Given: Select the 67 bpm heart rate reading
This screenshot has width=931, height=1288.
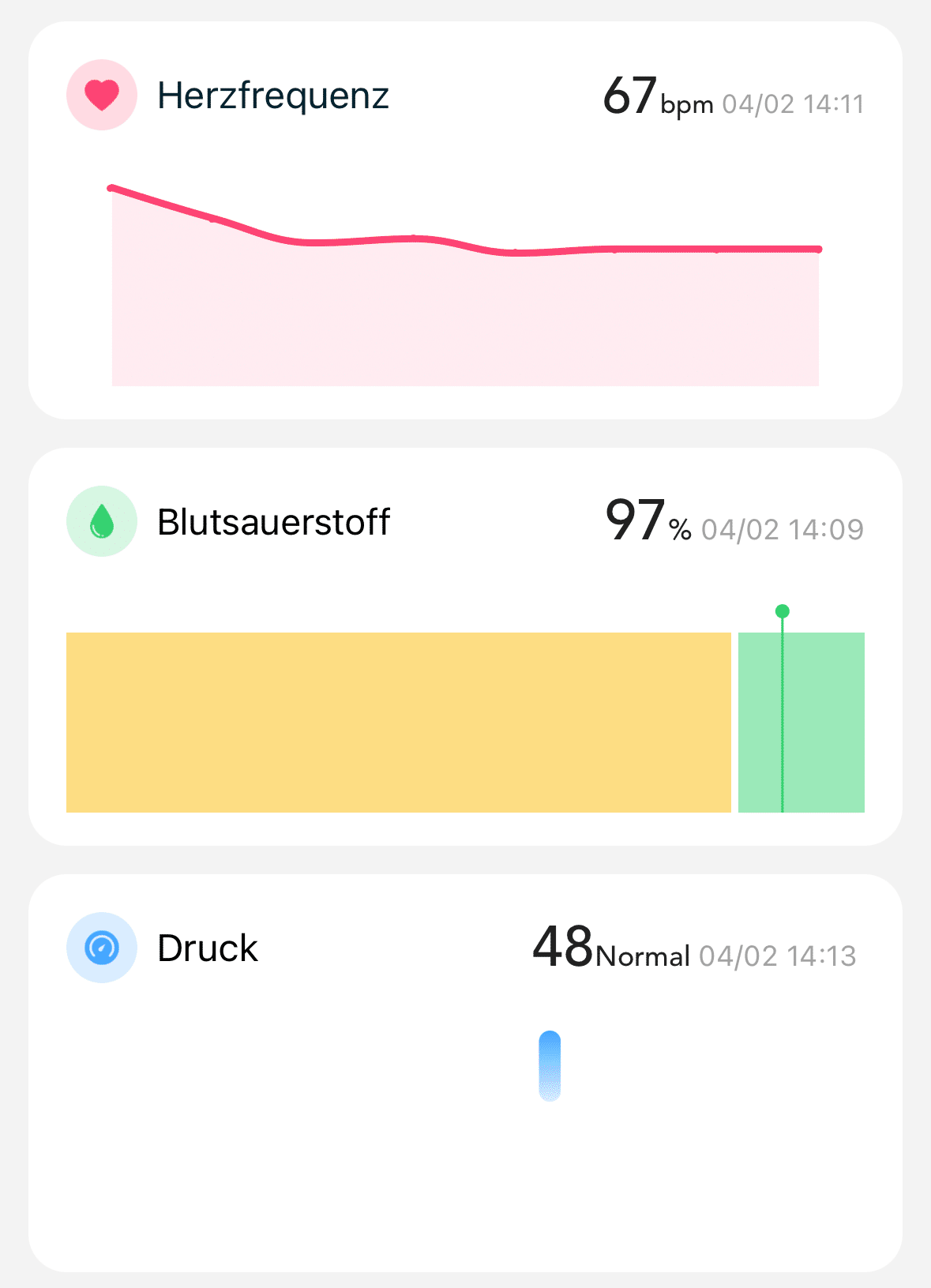Looking at the screenshot, I should pyautogui.click(x=658, y=97).
